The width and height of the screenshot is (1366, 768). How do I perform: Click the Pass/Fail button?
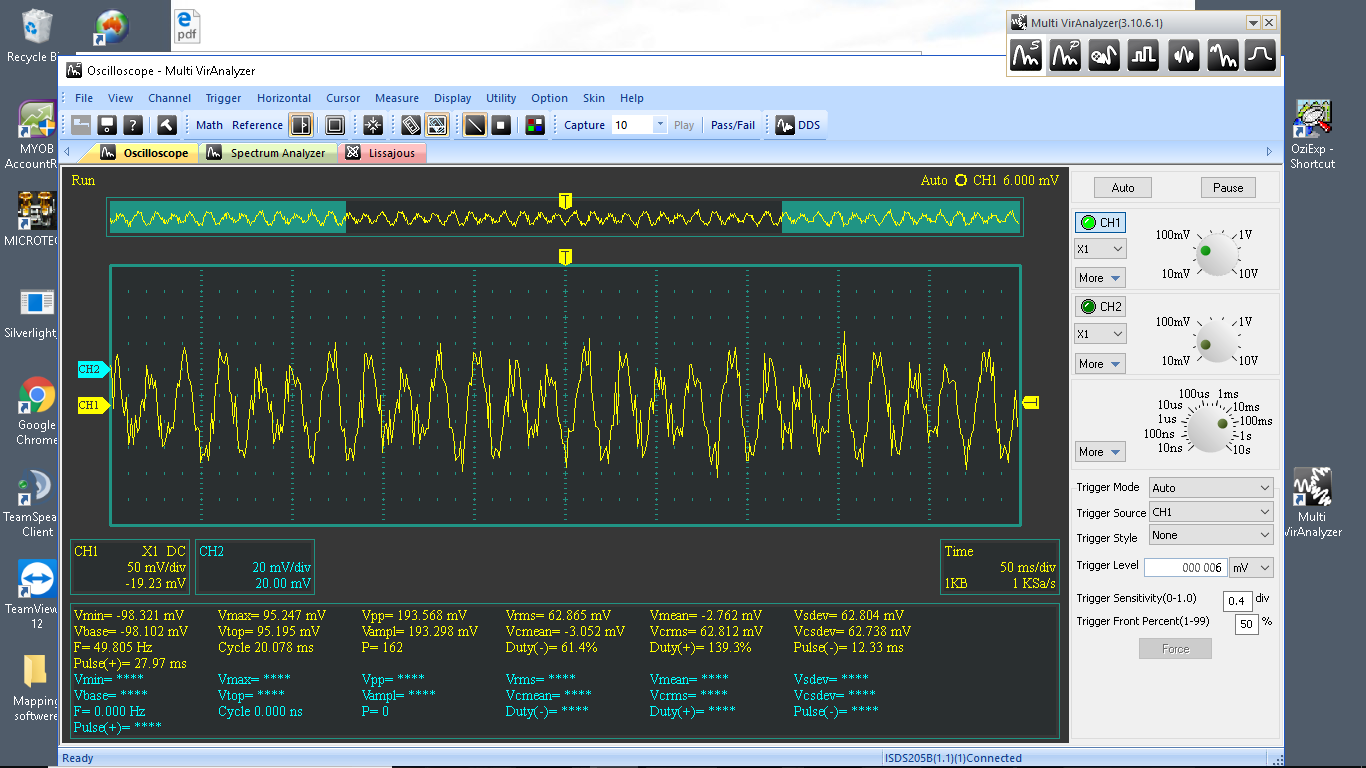733,125
